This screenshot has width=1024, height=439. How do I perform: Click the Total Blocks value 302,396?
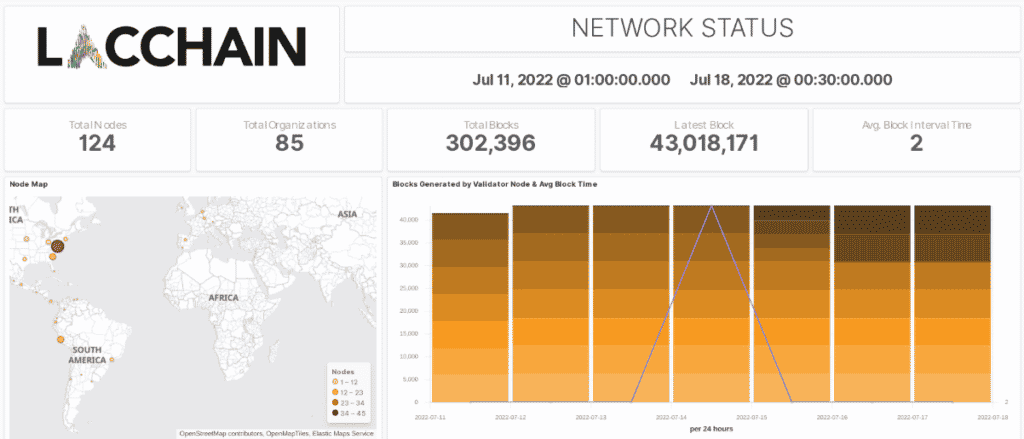coord(490,143)
